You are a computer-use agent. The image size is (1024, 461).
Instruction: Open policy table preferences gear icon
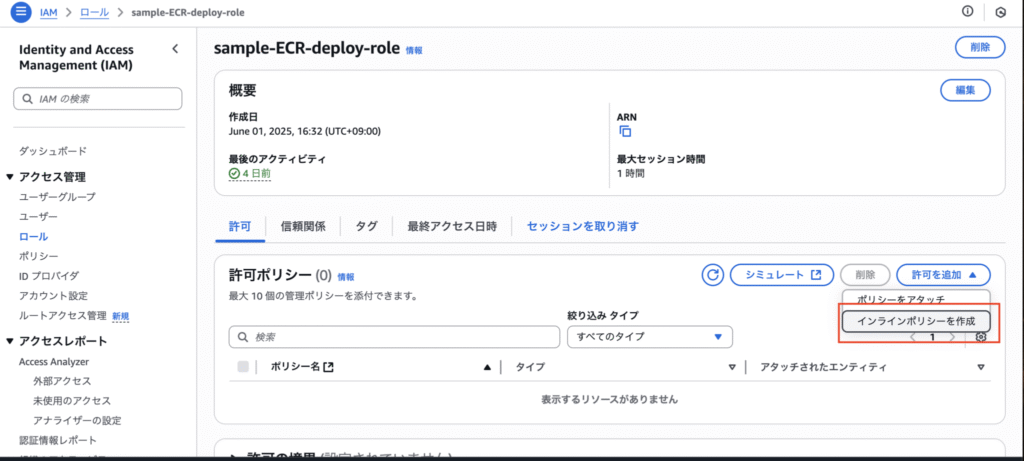pyautogui.click(x=980, y=337)
